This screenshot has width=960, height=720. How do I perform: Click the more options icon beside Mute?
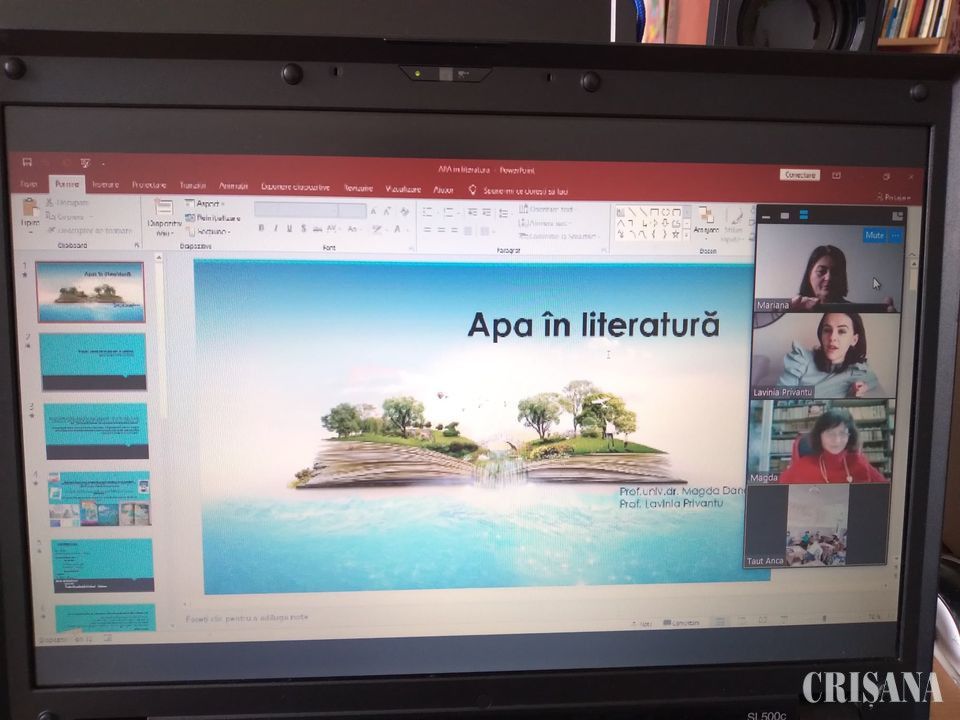point(895,235)
